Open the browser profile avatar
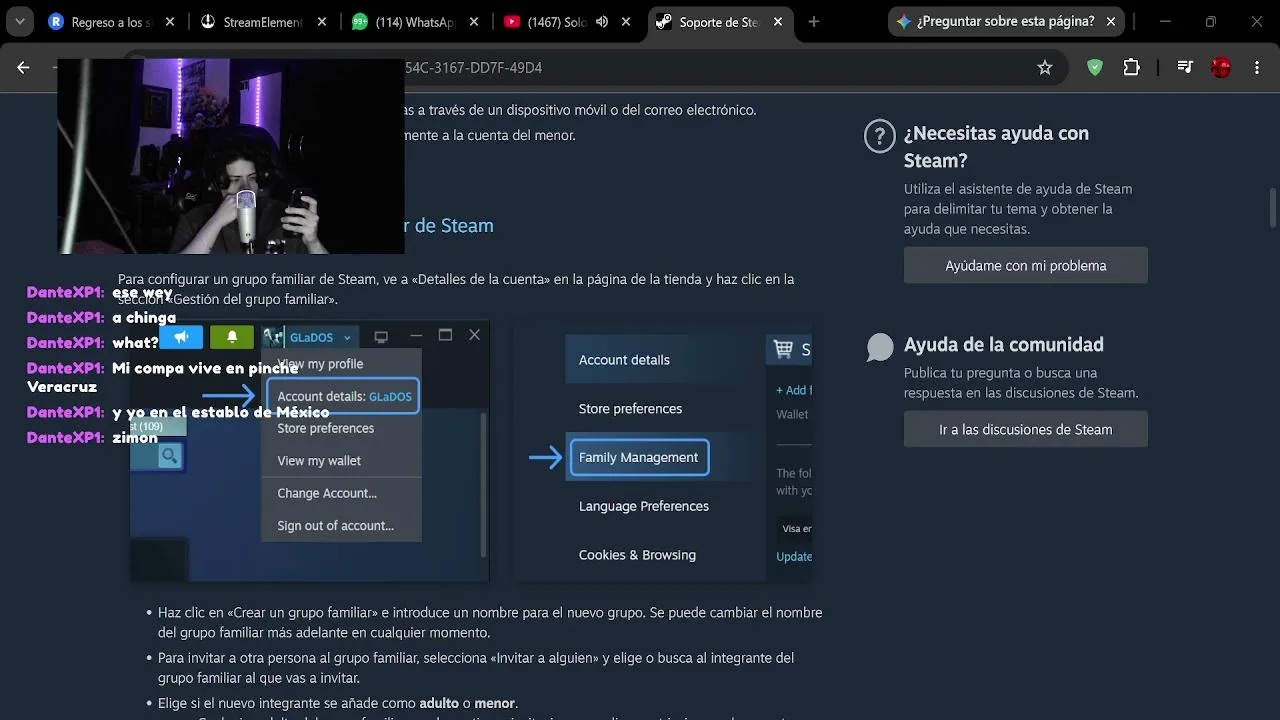 pos(1221,67)
